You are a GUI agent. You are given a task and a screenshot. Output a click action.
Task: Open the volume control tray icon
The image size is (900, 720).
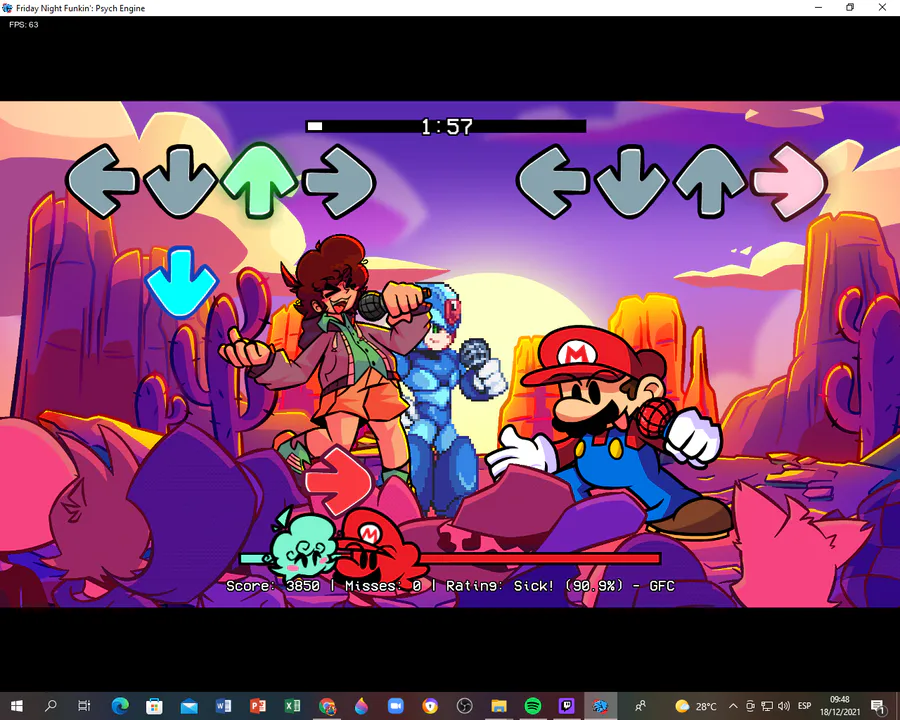coord(783,706)
